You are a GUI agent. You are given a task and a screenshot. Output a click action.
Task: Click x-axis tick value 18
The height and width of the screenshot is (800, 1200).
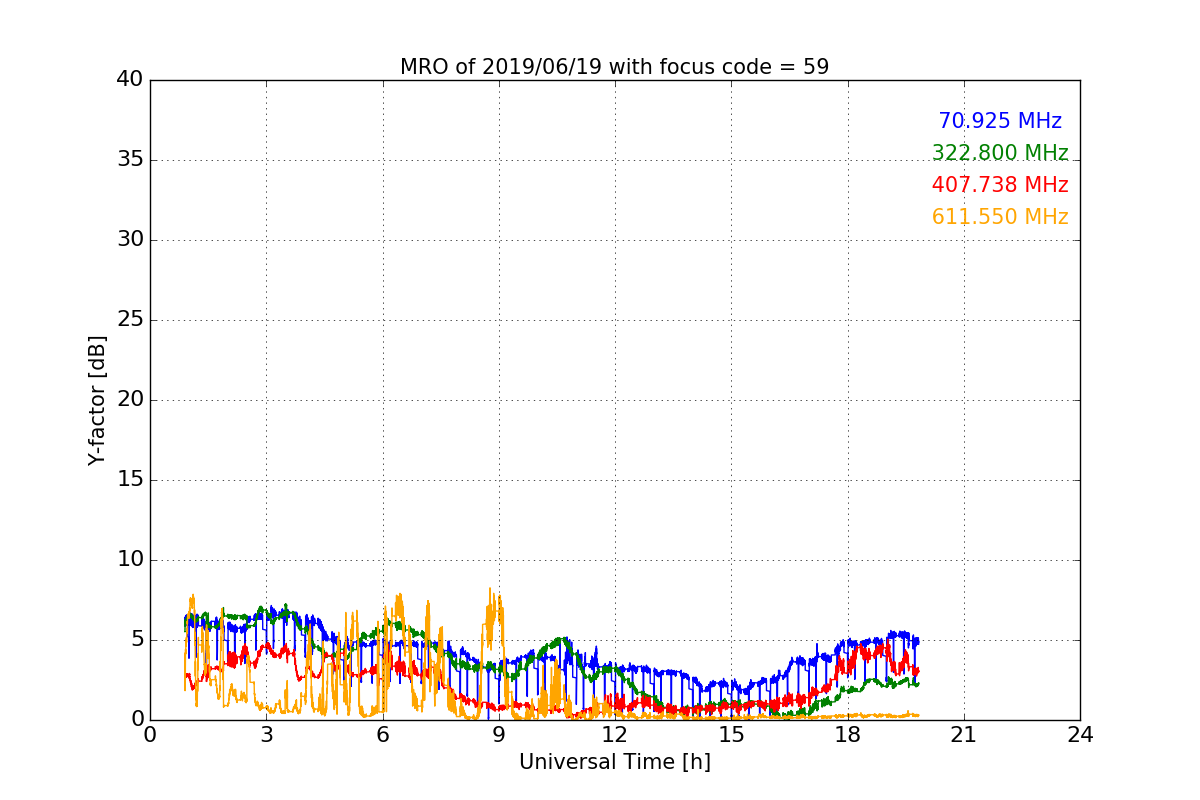click(x=848, y=735)
